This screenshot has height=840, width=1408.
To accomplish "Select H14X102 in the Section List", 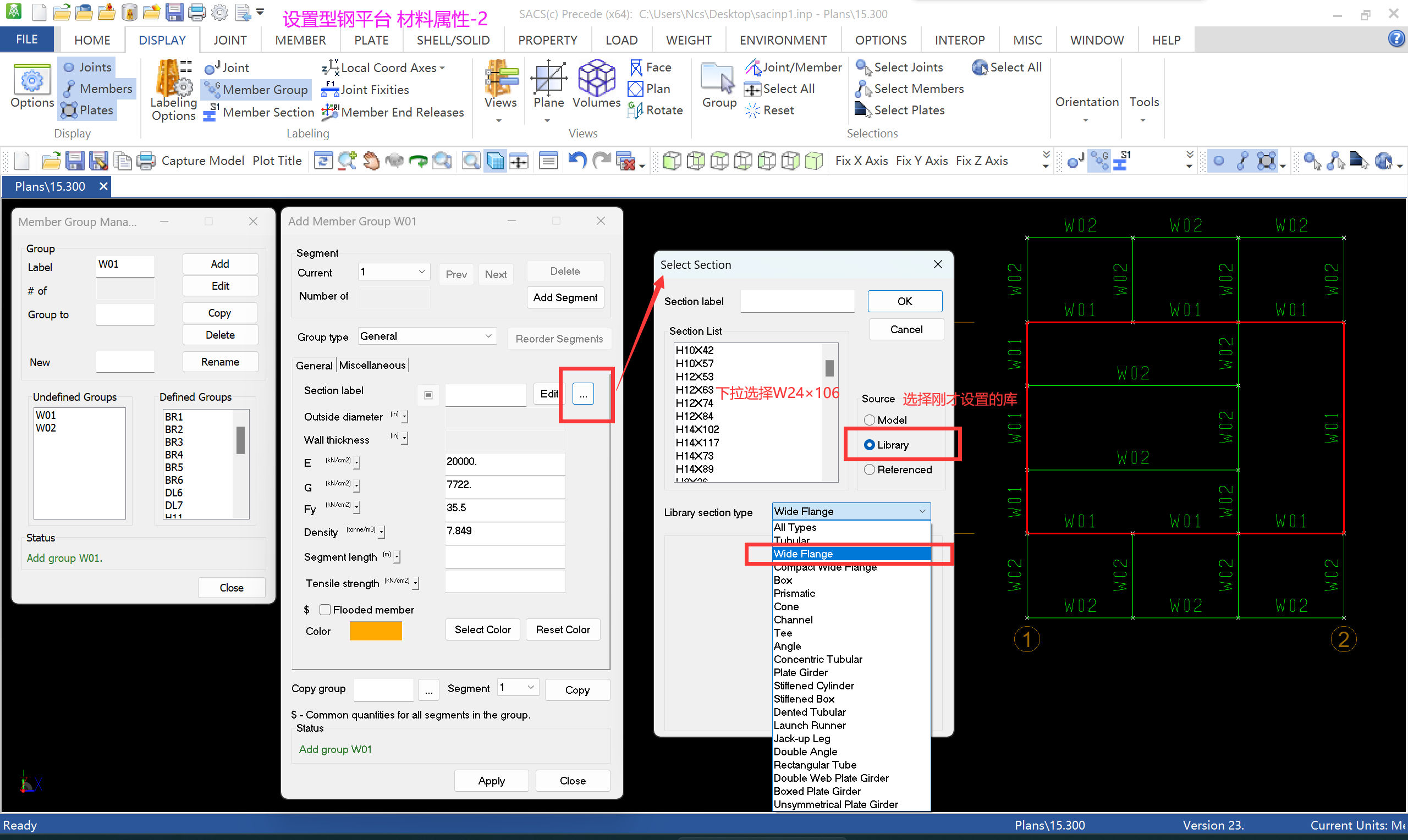I will coord(697,429).
